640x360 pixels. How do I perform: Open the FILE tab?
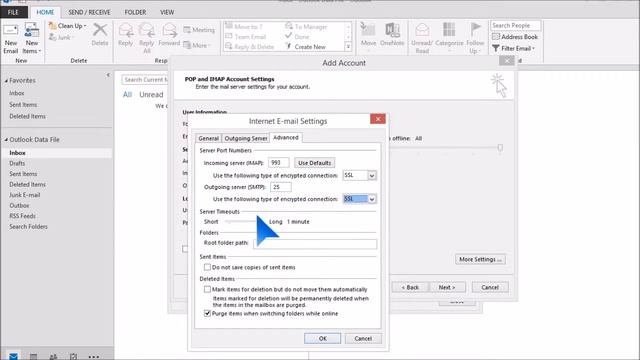click(13, 12)
